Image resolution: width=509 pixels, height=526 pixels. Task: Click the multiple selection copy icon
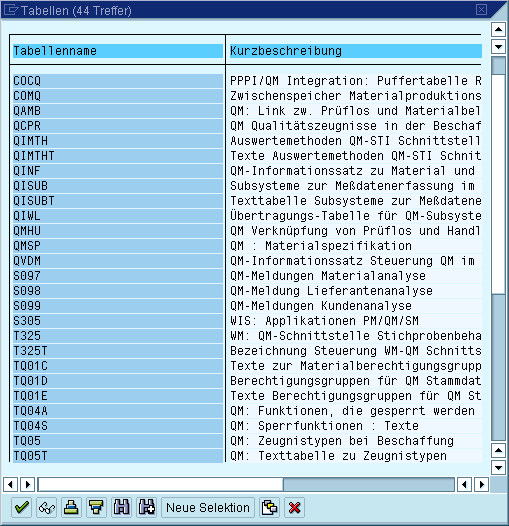[x=269, y=507]
